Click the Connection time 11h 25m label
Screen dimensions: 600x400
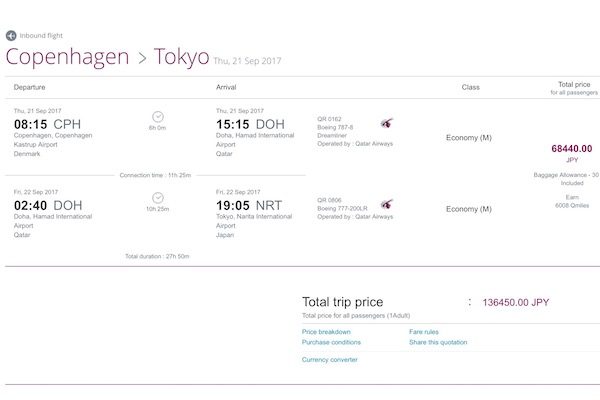[155, 175]
